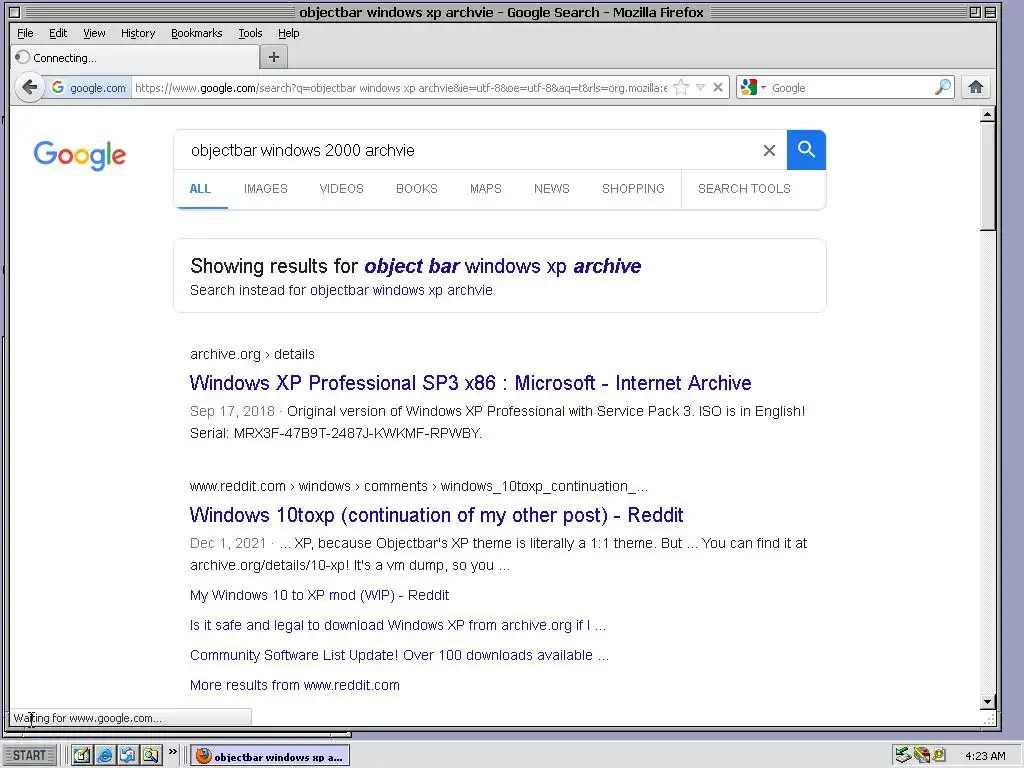Viewport: 1024px width, 768px height.
Task: Click the 'Waiting for www.google.com...' status text
Action: pyautogui.click(x=88, y=718)
